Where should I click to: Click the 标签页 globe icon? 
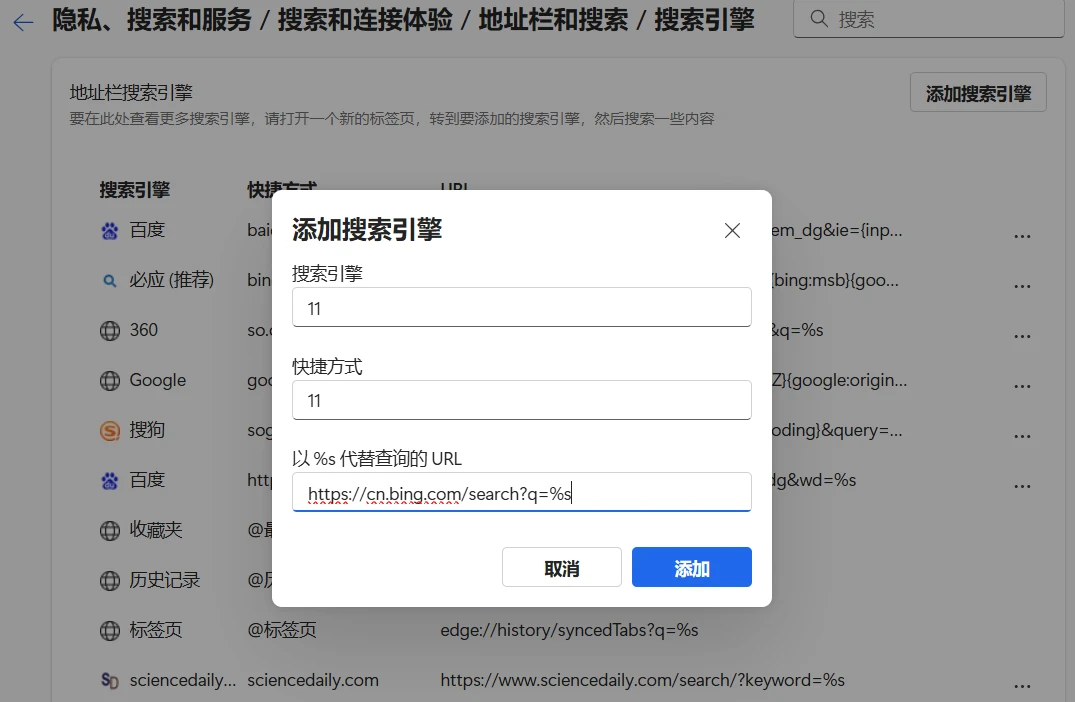(x=110, y=631)
